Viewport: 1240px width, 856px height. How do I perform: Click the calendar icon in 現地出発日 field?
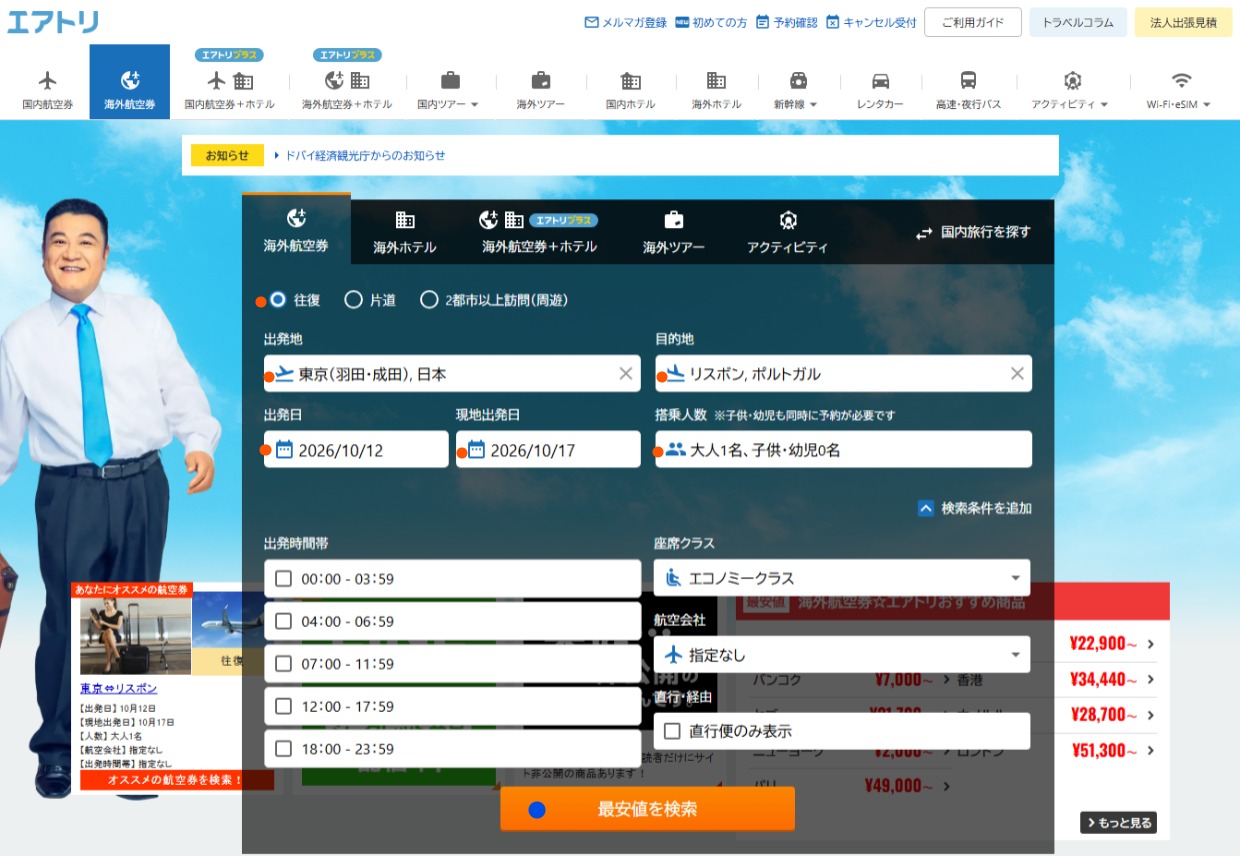pyautogui.click(x=476, y=450)
